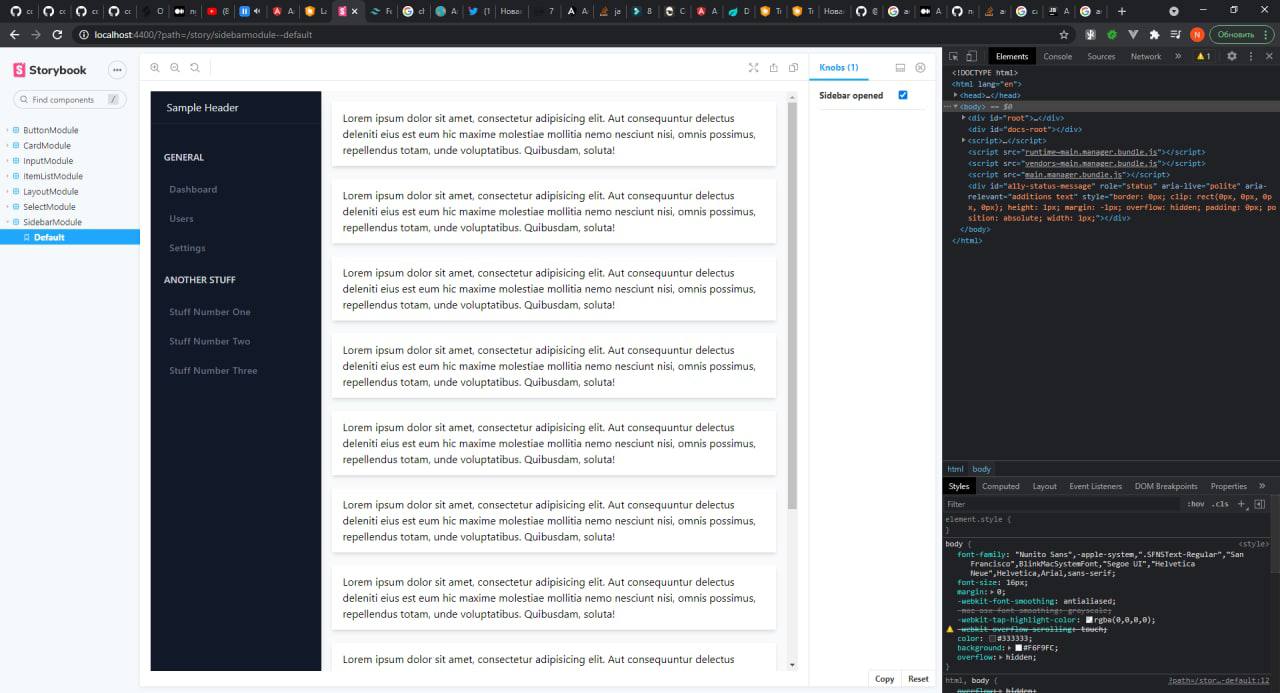Screen dimensions: 1280x693
Task: Expand the margin shorthand property
Action: coord(990,592)
